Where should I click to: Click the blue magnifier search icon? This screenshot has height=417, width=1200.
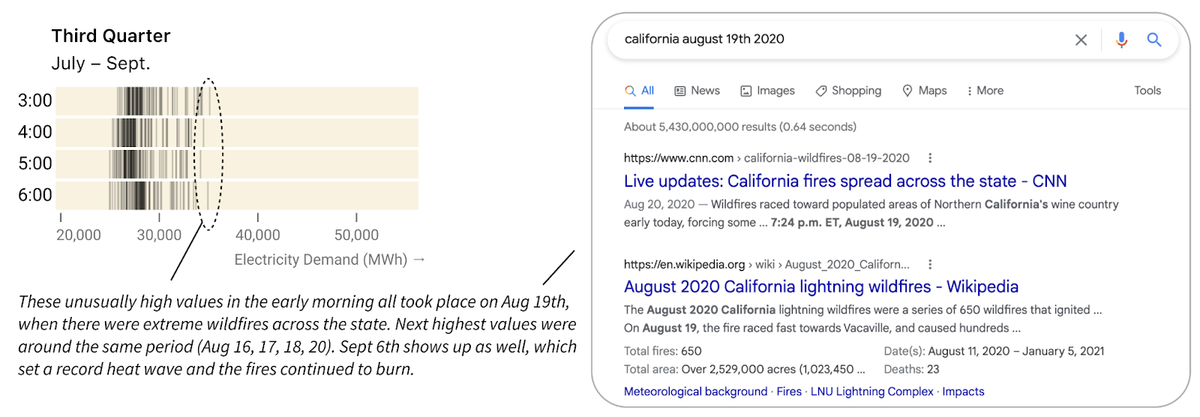(x=1154, y=40)
